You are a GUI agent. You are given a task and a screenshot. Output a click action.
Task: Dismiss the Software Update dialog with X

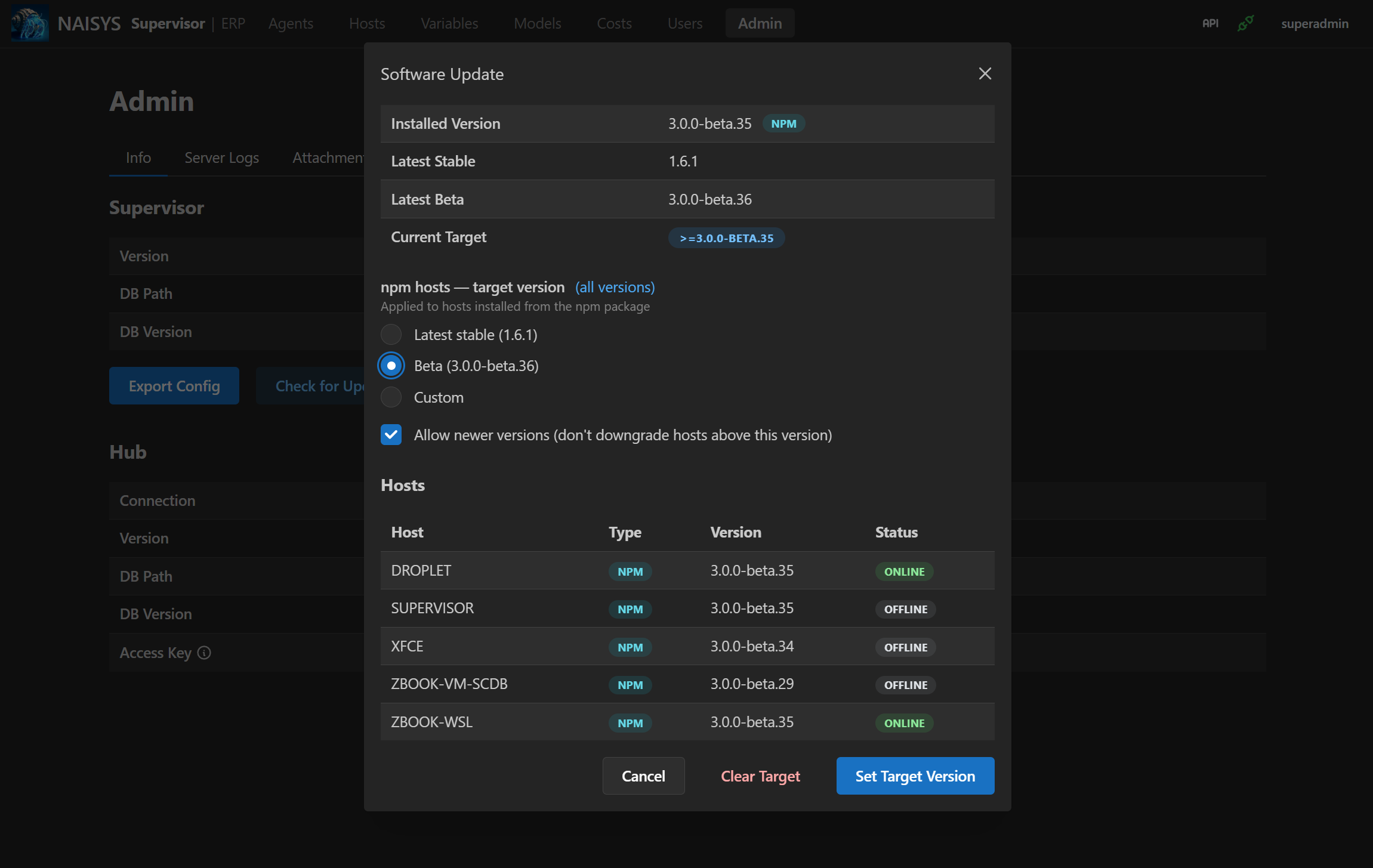tap(985, 73)
